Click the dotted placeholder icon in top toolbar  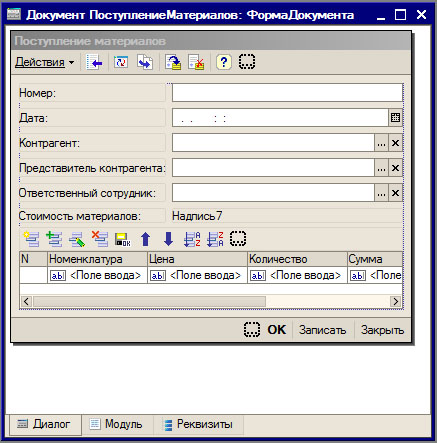[247, 62]
